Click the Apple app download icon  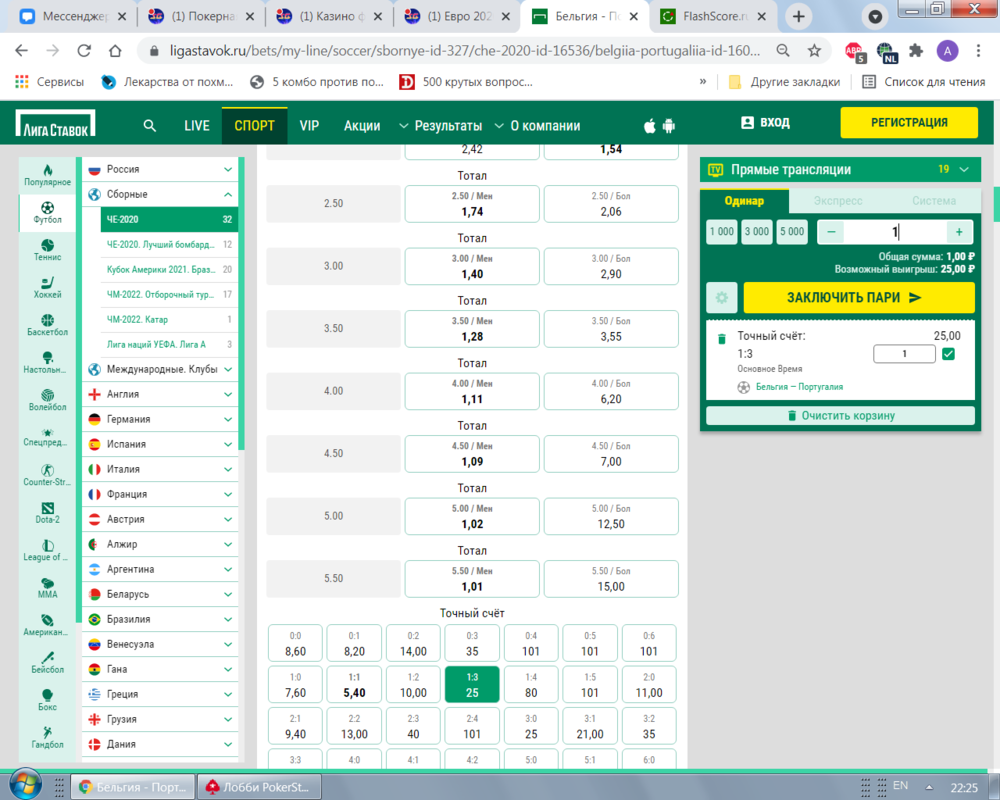(x=649, y=126)
